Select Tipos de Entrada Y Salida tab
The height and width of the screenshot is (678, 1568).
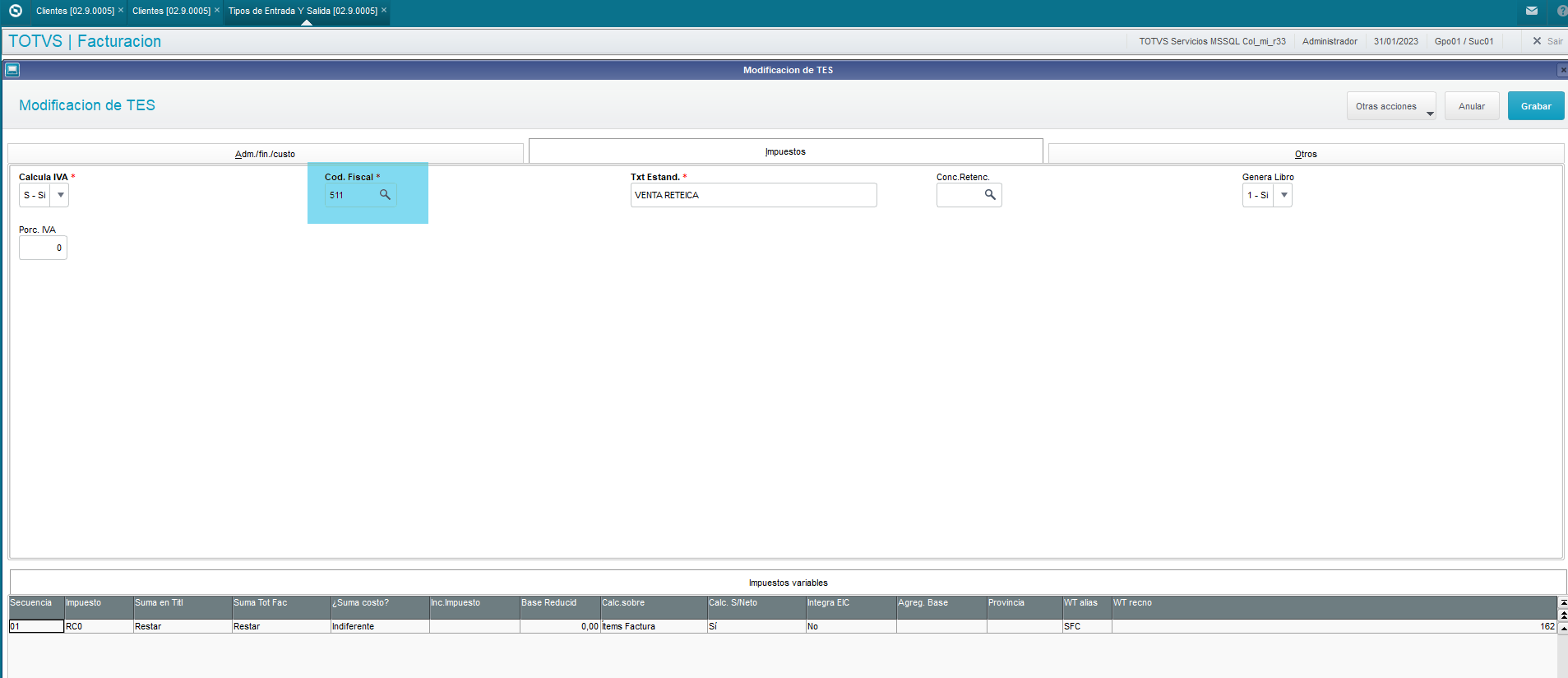pos(303,11)
